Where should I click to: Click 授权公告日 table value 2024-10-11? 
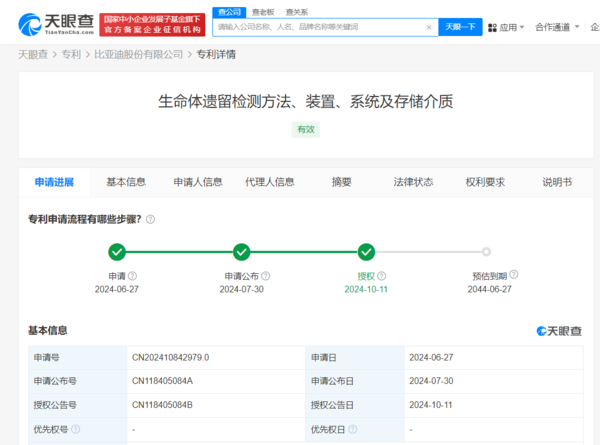431,405
